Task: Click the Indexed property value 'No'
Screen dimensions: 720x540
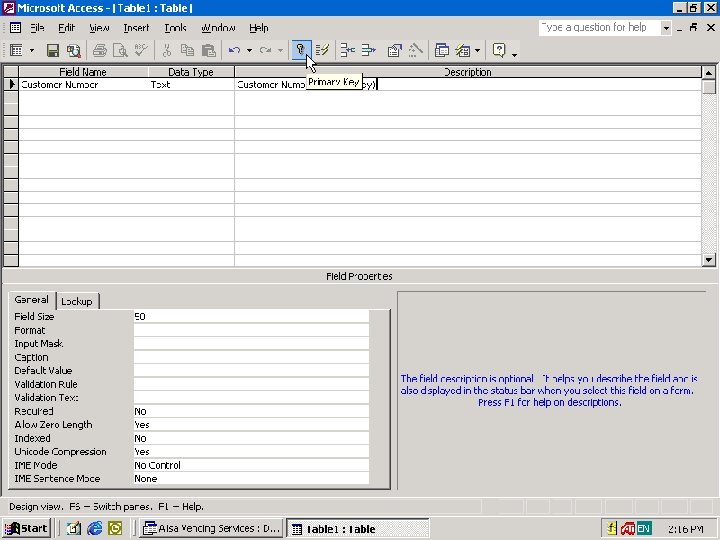Action: pyautogui.click(x=251, y=438)
